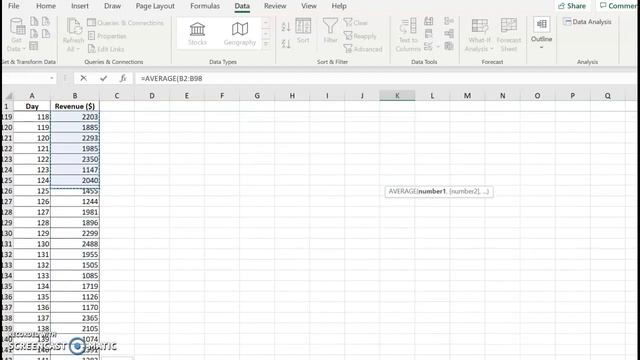Click the Edit Links button

[106, 49]
